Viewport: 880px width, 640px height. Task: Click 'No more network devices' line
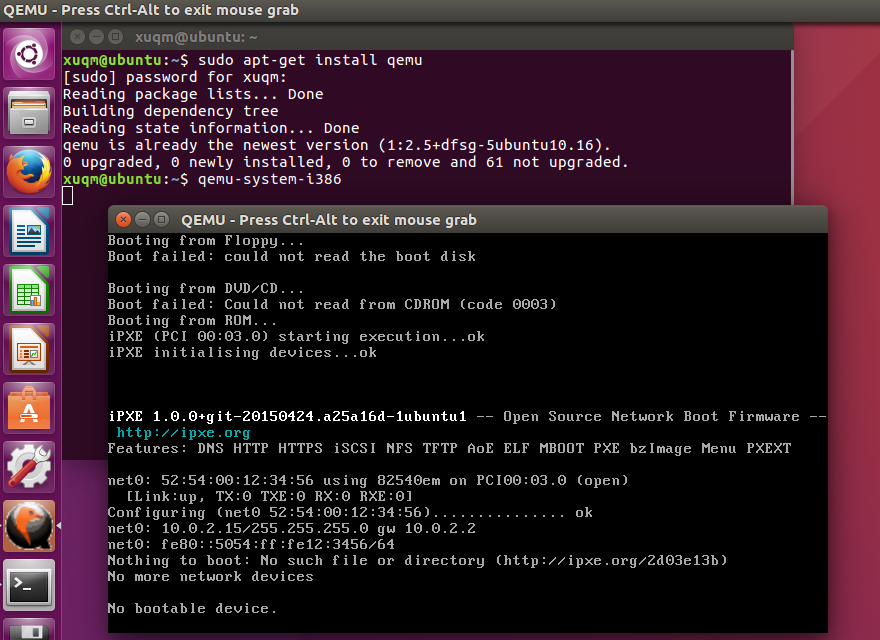tap(210, 576)
